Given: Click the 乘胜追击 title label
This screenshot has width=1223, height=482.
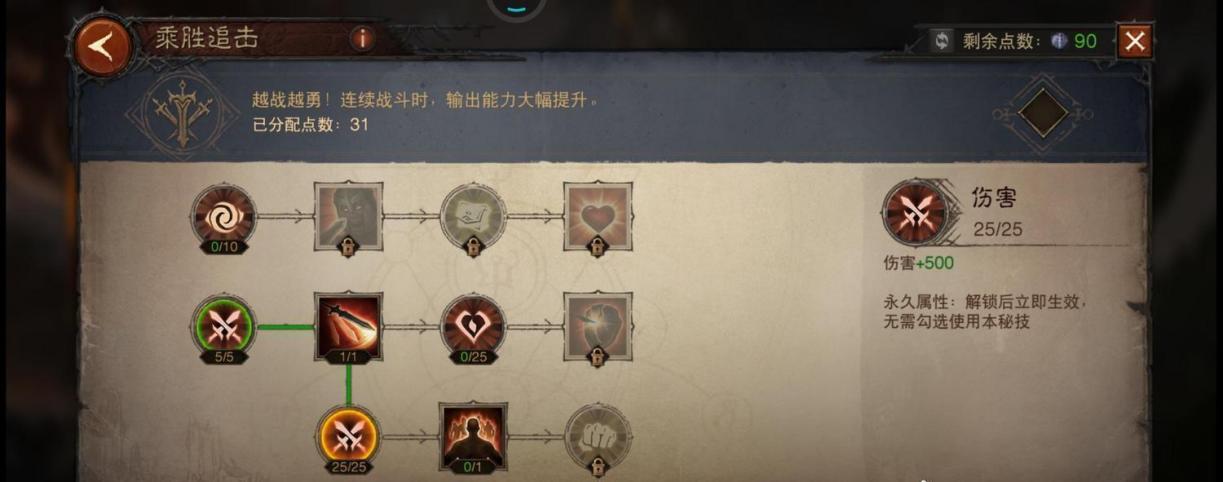Looking at the screenshot, I should click(x=206, y=39).
